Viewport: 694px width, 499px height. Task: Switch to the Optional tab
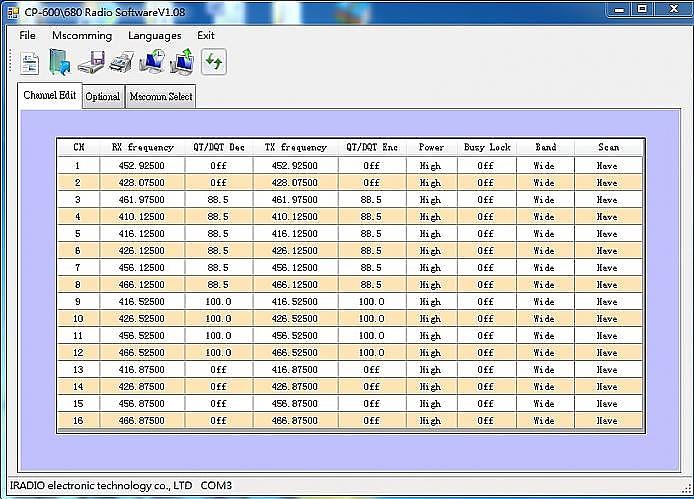point(103,97)
